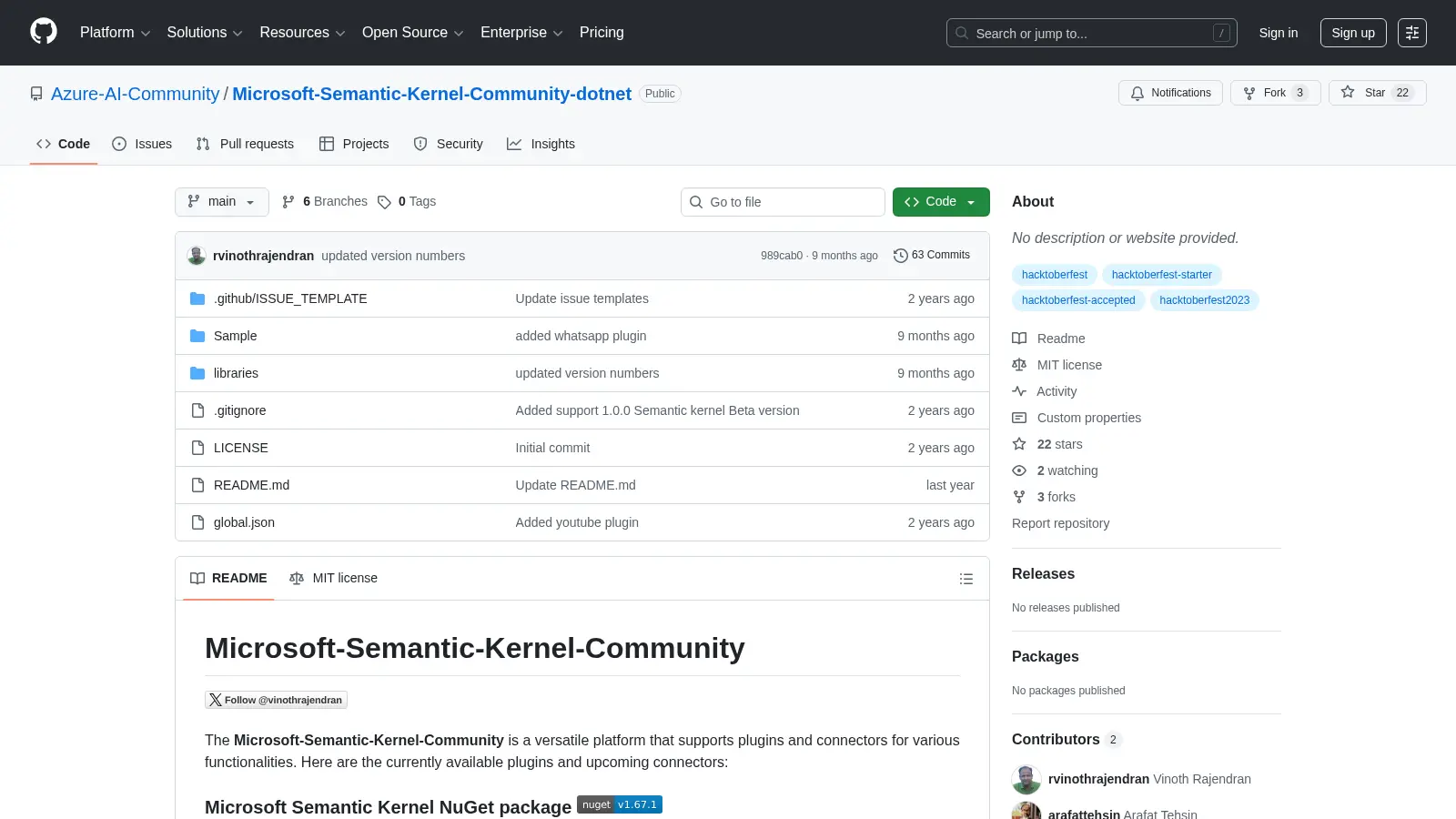Open Activity link in About
The width and height of the screenshot is (1456, 819).
[x=1045, y=391]
